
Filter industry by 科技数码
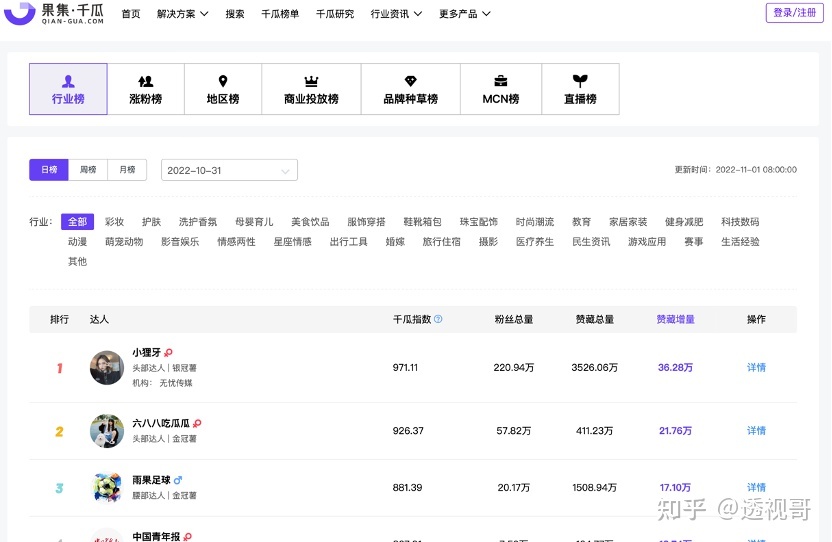740,222
